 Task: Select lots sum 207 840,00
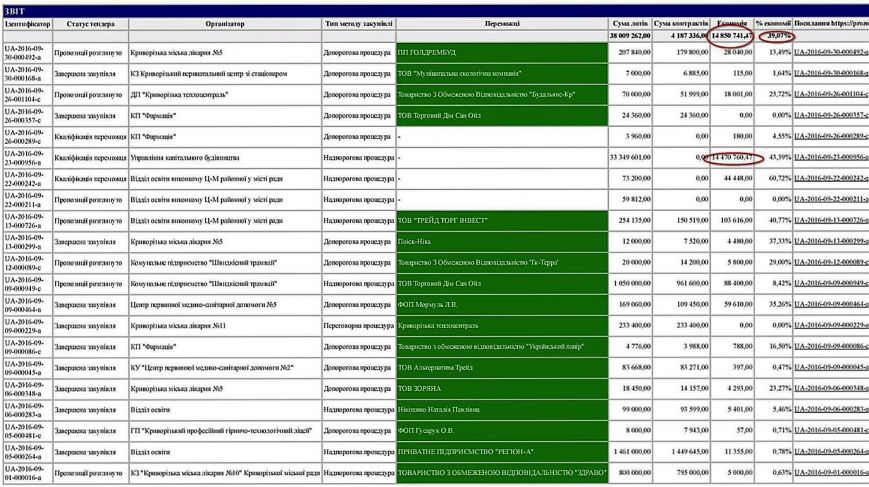(x=635, y=52)
